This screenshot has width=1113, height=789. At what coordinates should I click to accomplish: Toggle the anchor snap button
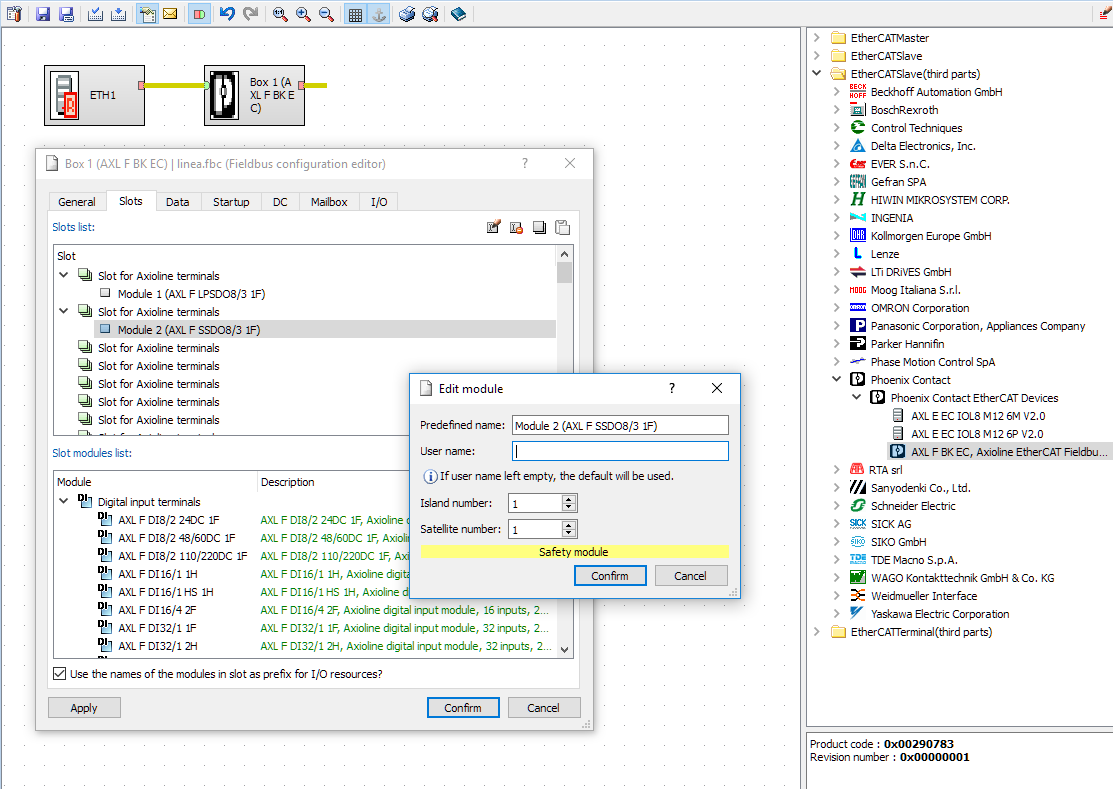point(379,13)
